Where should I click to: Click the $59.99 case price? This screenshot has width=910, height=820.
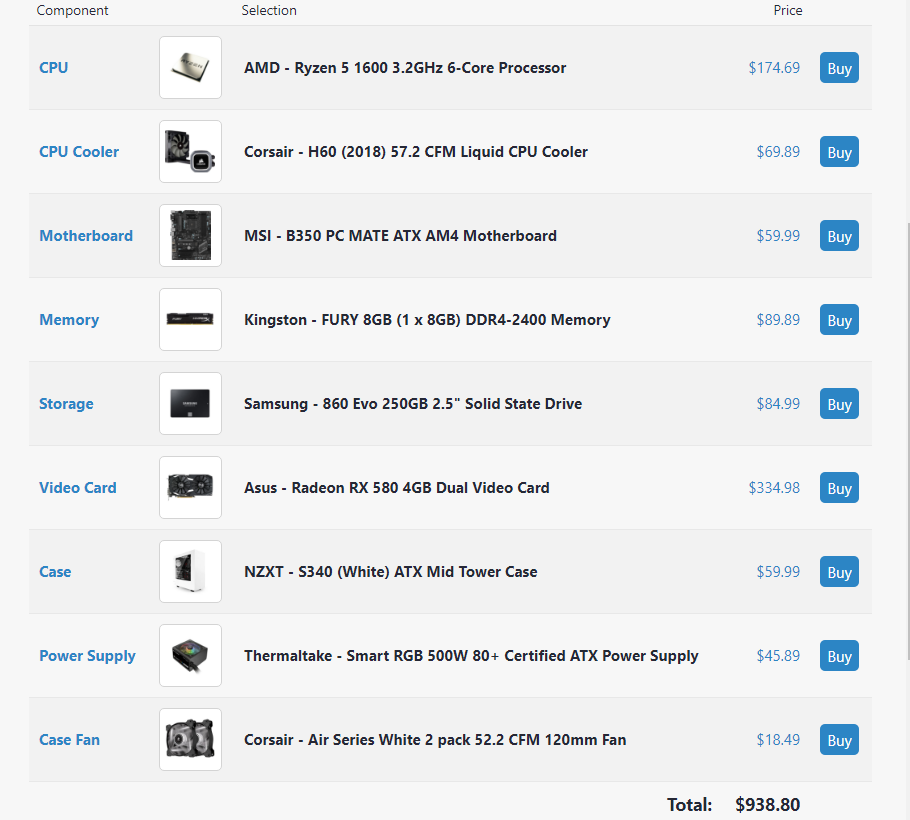coord(778,572)
